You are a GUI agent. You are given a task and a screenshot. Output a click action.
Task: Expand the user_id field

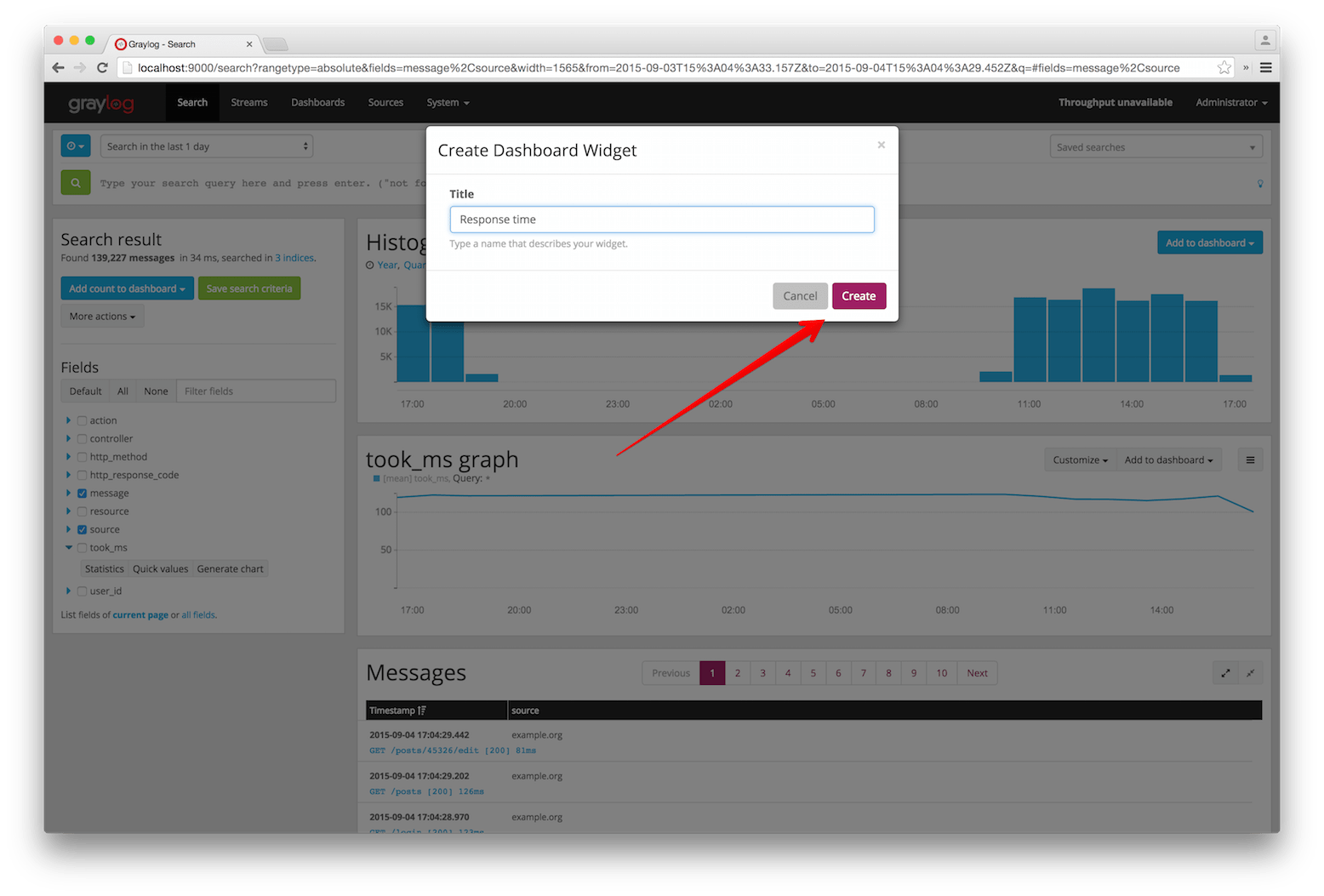click(68, 591)
